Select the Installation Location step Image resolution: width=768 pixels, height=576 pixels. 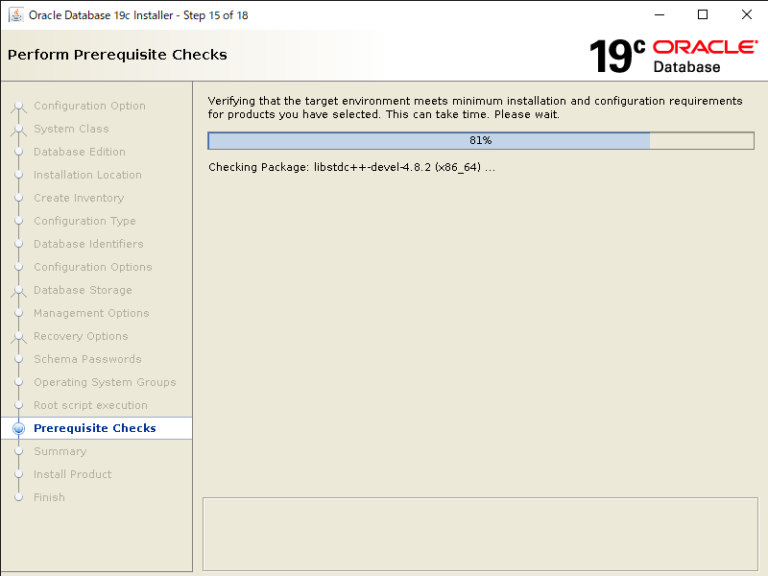coord(87,175)
